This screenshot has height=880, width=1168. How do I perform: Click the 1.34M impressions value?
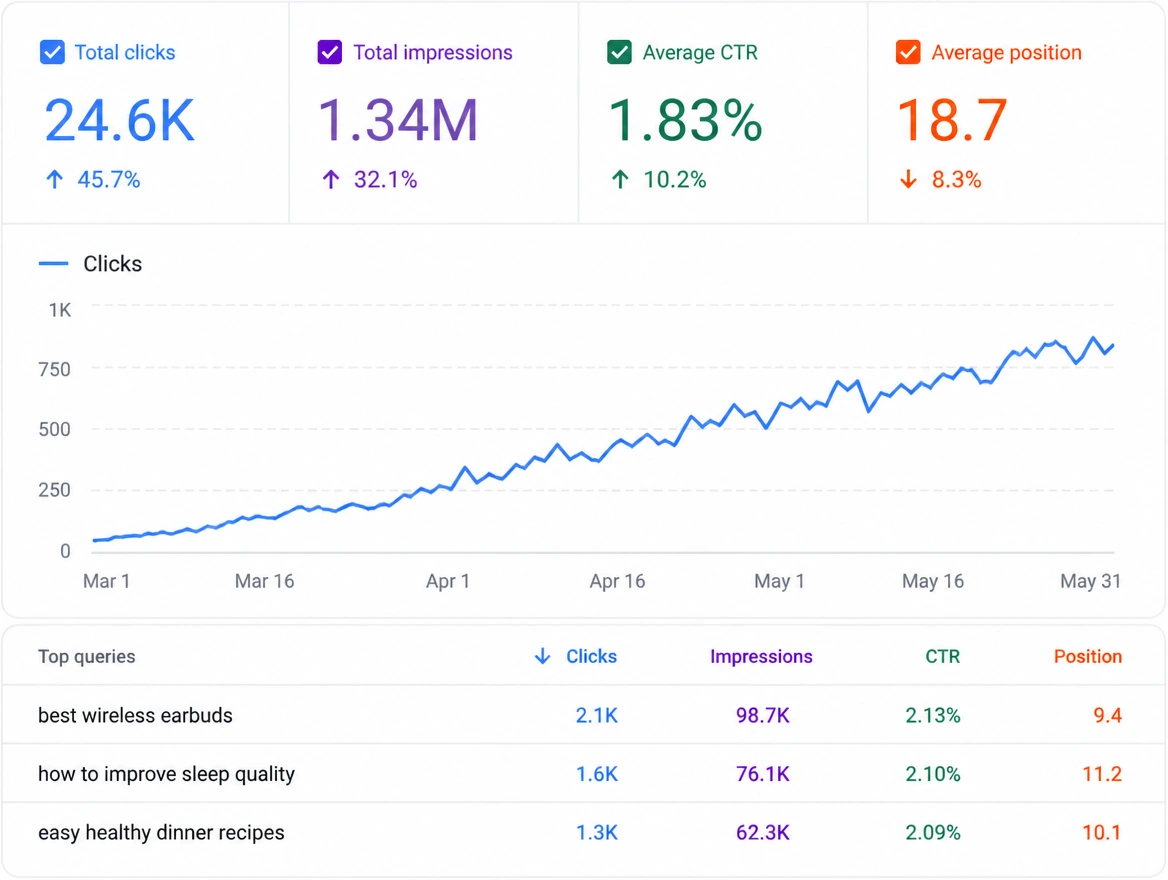point(398,120)
